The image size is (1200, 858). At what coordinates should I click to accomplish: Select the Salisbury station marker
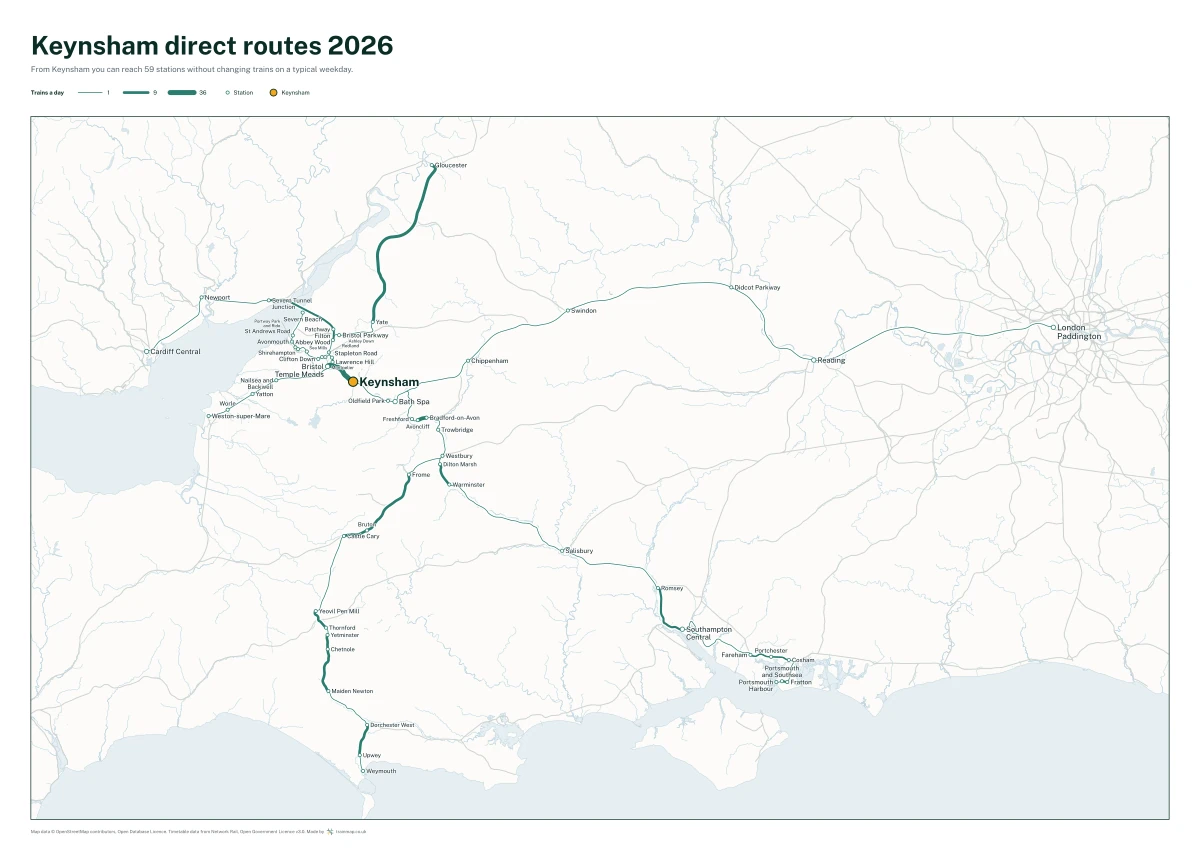(x=563, y=550)
